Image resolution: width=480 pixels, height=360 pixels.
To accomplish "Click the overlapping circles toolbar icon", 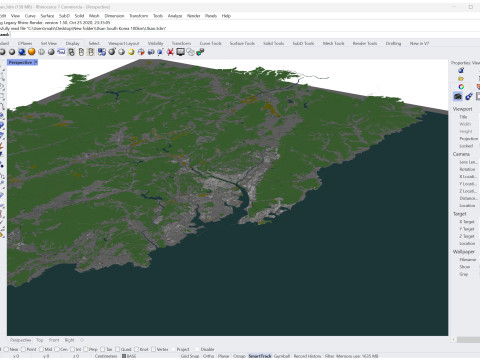I will click(x=190, y=52).
